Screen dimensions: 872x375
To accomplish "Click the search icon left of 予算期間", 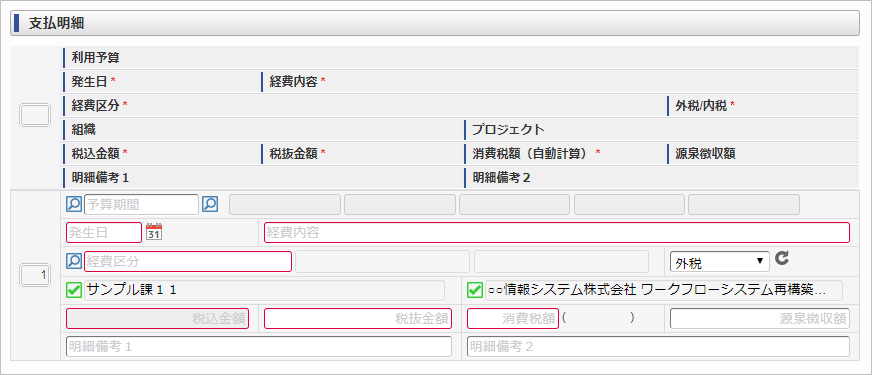I will [73, 204].
